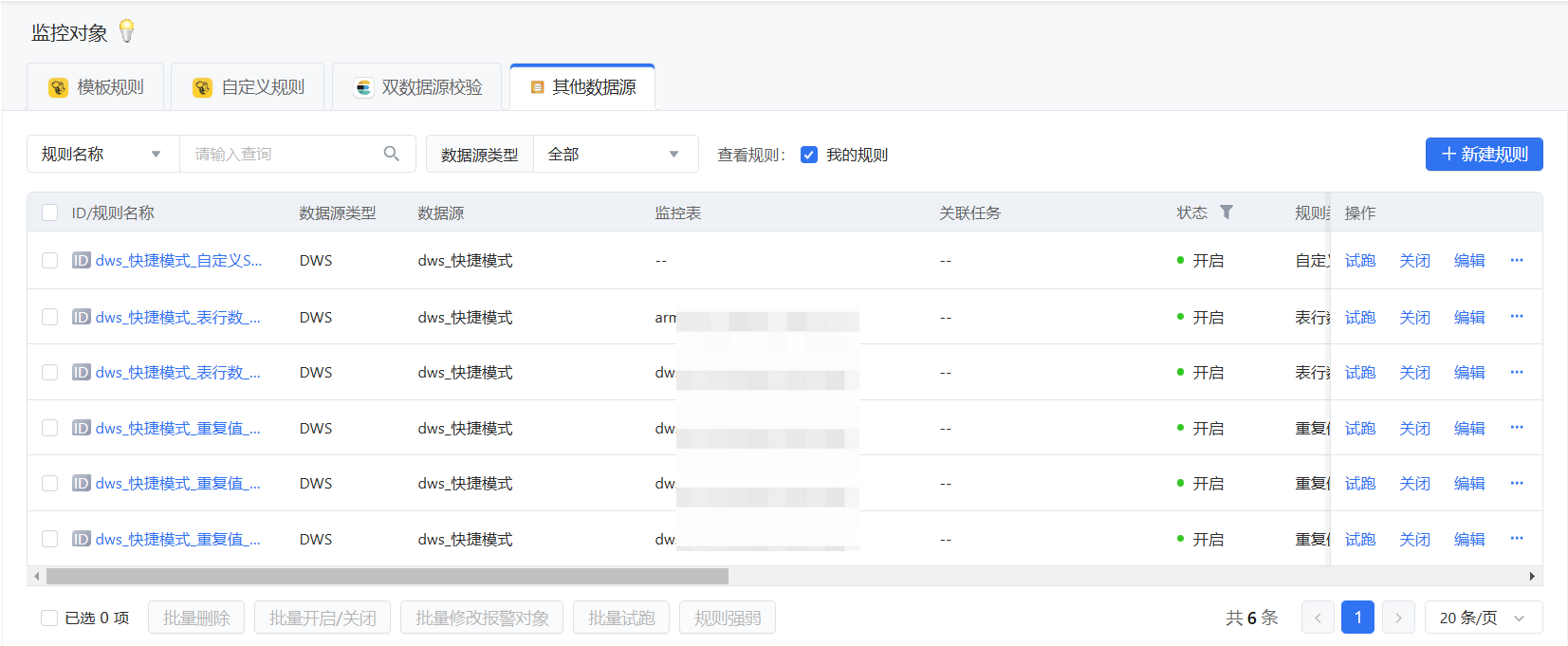Focus the 请输入查询 search field

(x=280, y=154)
